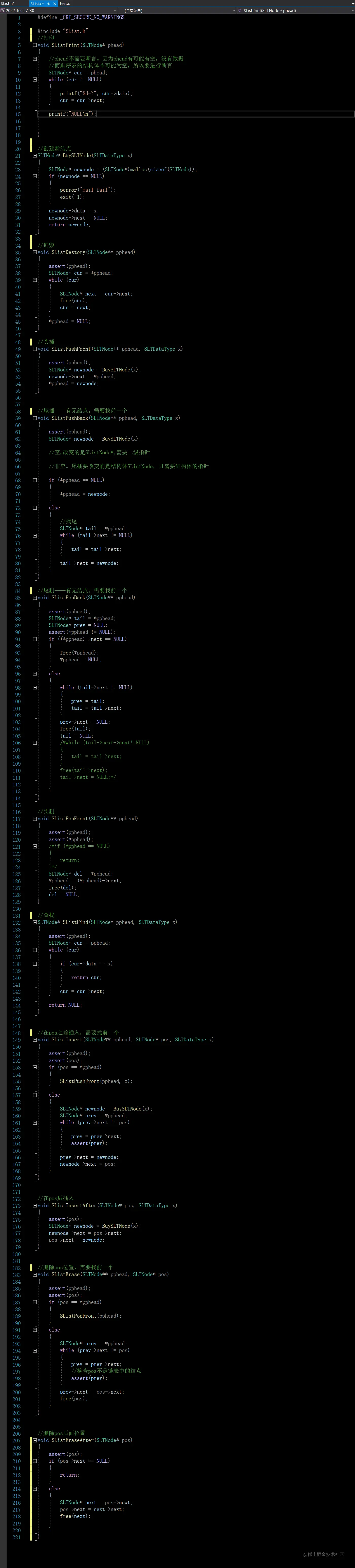The width and height of the screenshot is (355, 1568).
Task: Switch to the SList.h* tab
Action: click(8, 4)
